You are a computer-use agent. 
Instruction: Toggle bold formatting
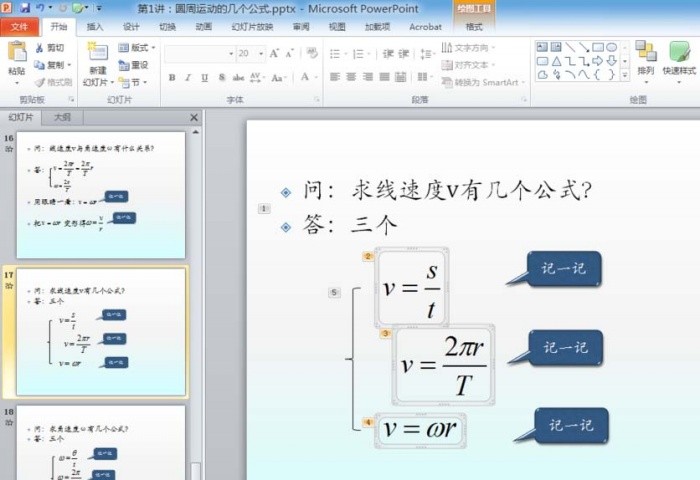(x=172, y=78)
